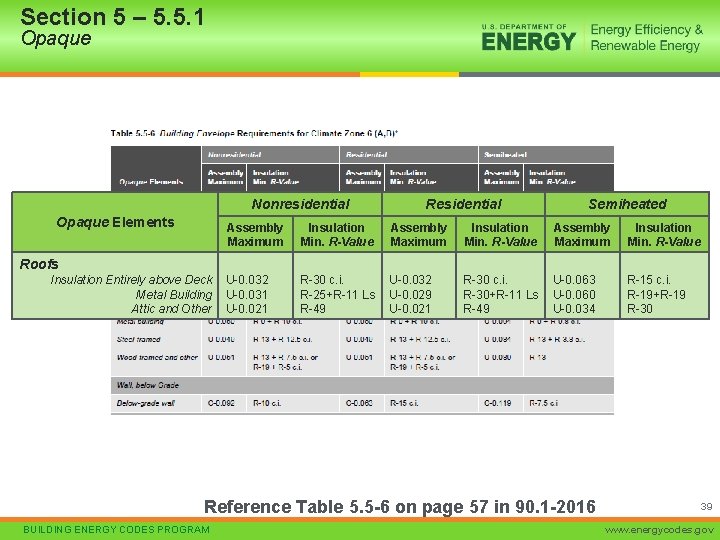
Task: Click 'Insulation Min. R-Value' under Nonresidential
Action: tap(337, 234)
